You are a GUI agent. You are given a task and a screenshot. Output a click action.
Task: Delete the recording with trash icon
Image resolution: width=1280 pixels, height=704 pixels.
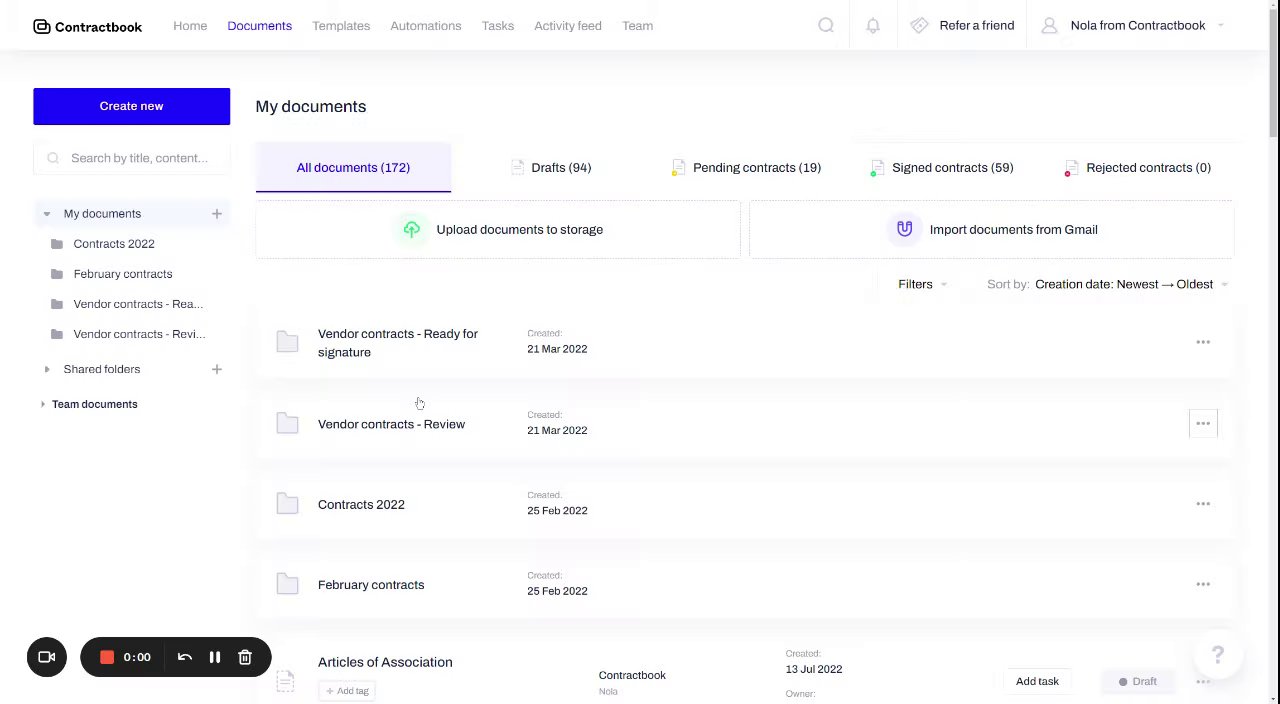coord(245,657)
